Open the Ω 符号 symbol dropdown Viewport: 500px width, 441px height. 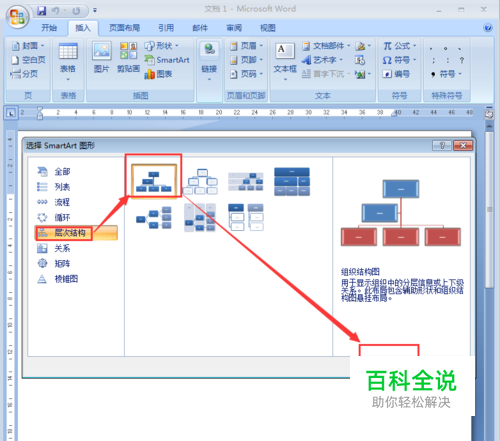pyautogui.click(x=400, y=60)
